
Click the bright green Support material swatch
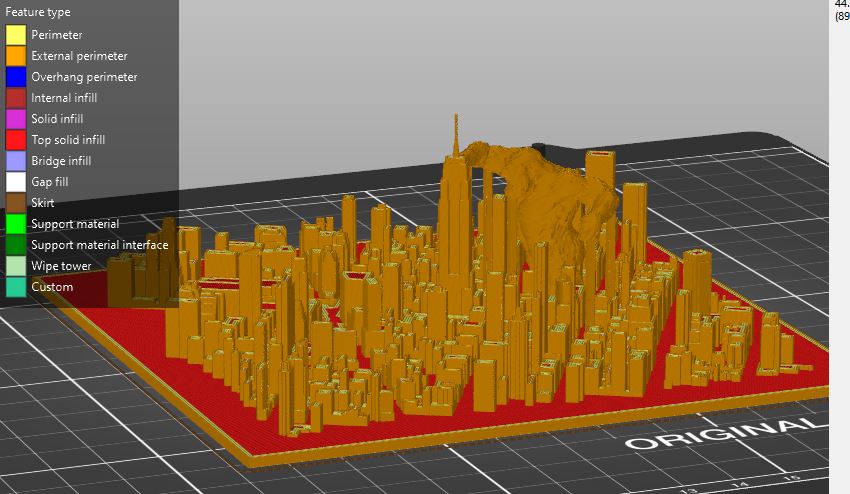coord(16,224)
